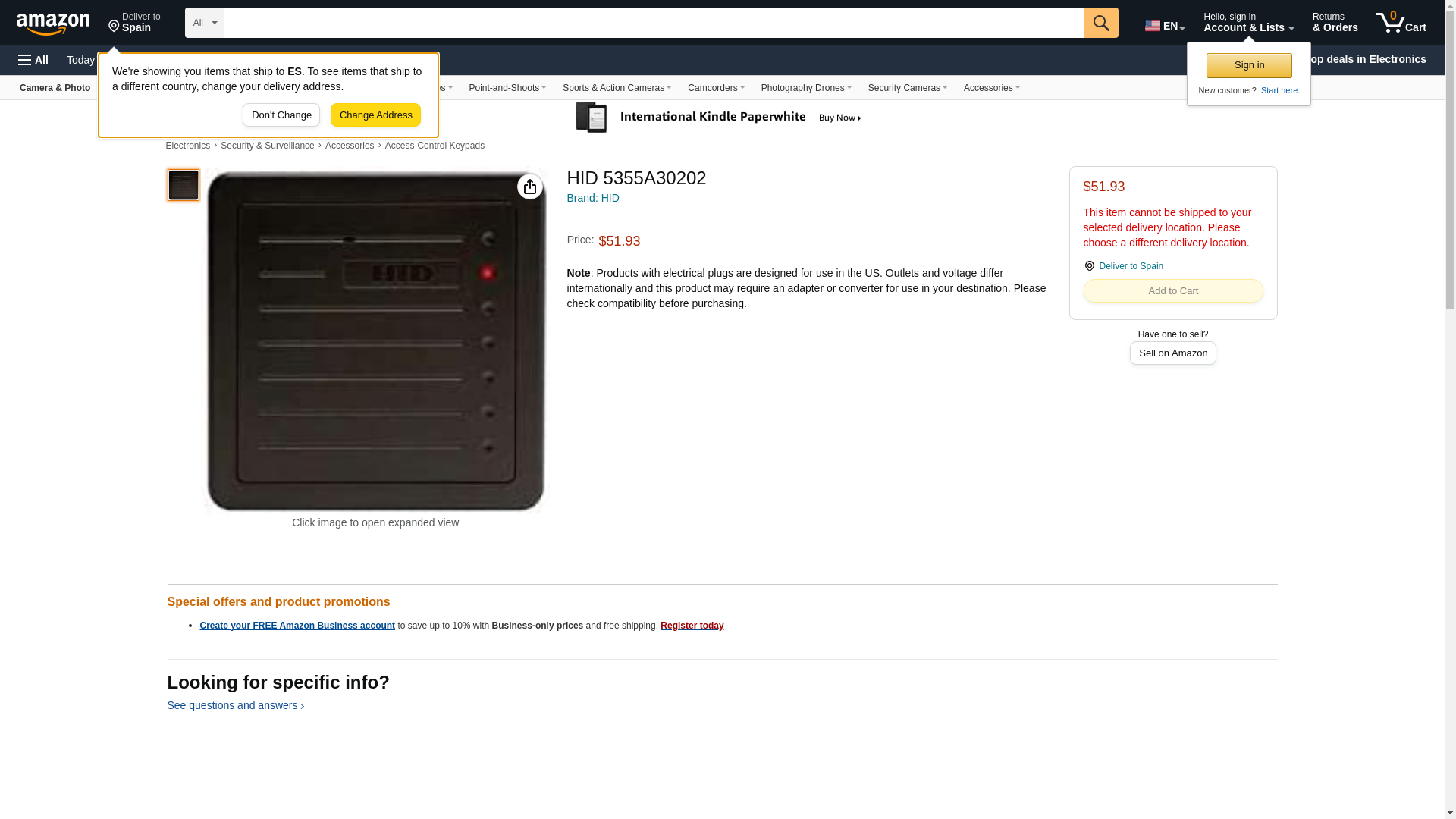This screenshot has width=1456, height=819.
Task: Click the Amazon logo
Action: [53, 24]
